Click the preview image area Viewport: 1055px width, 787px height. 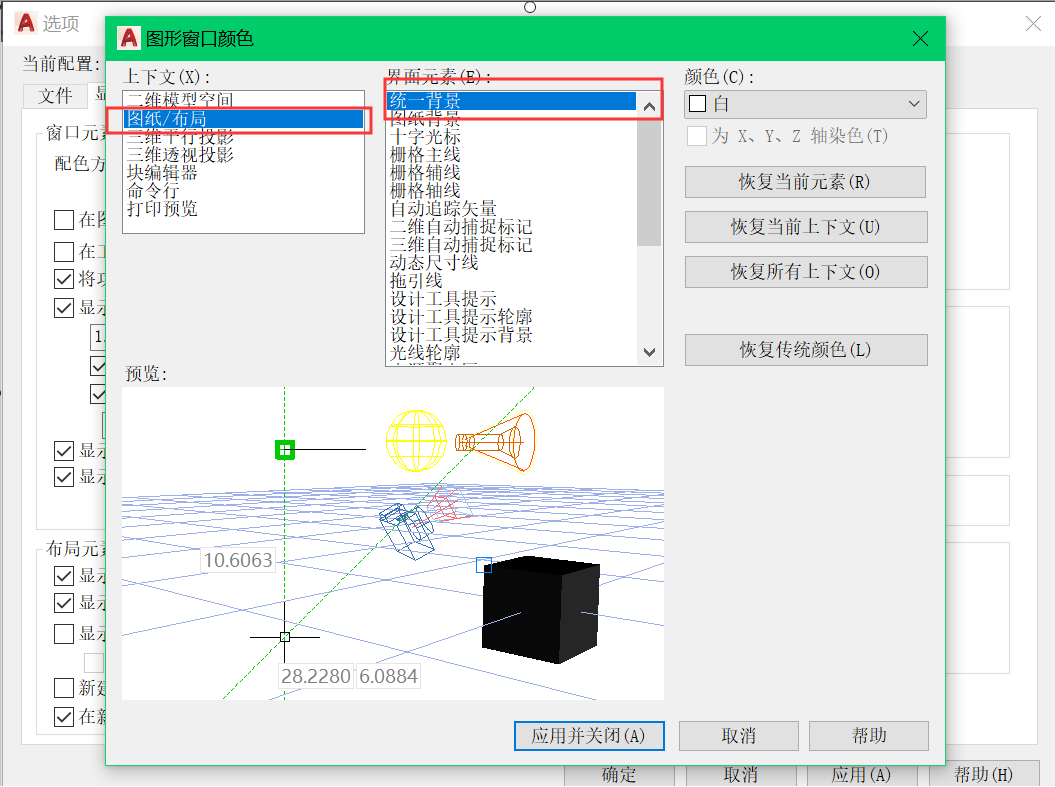393,544
